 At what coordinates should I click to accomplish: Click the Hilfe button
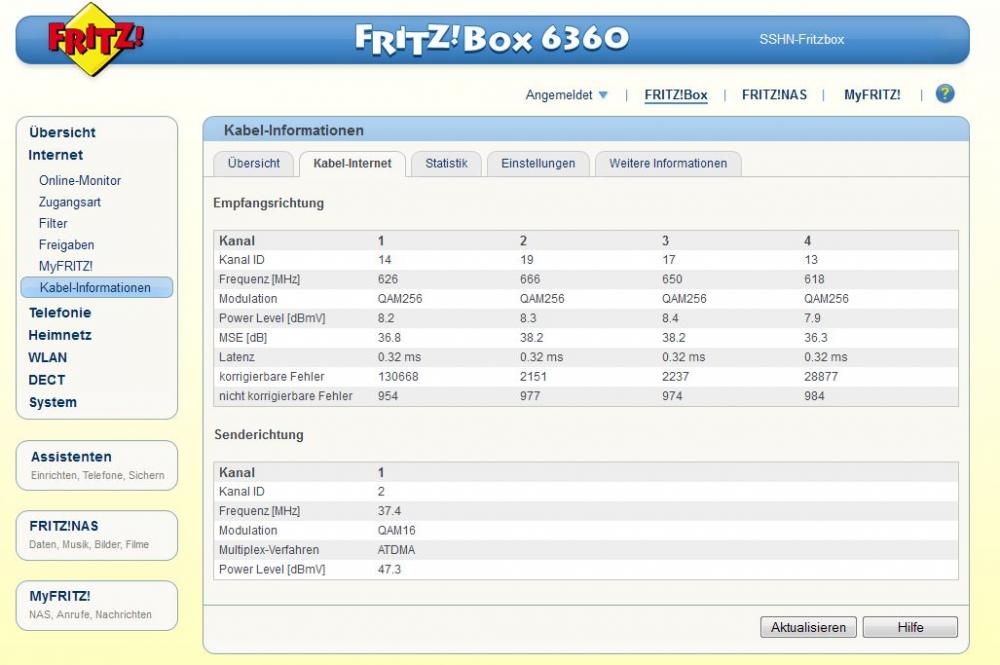(x=910, y=628)
